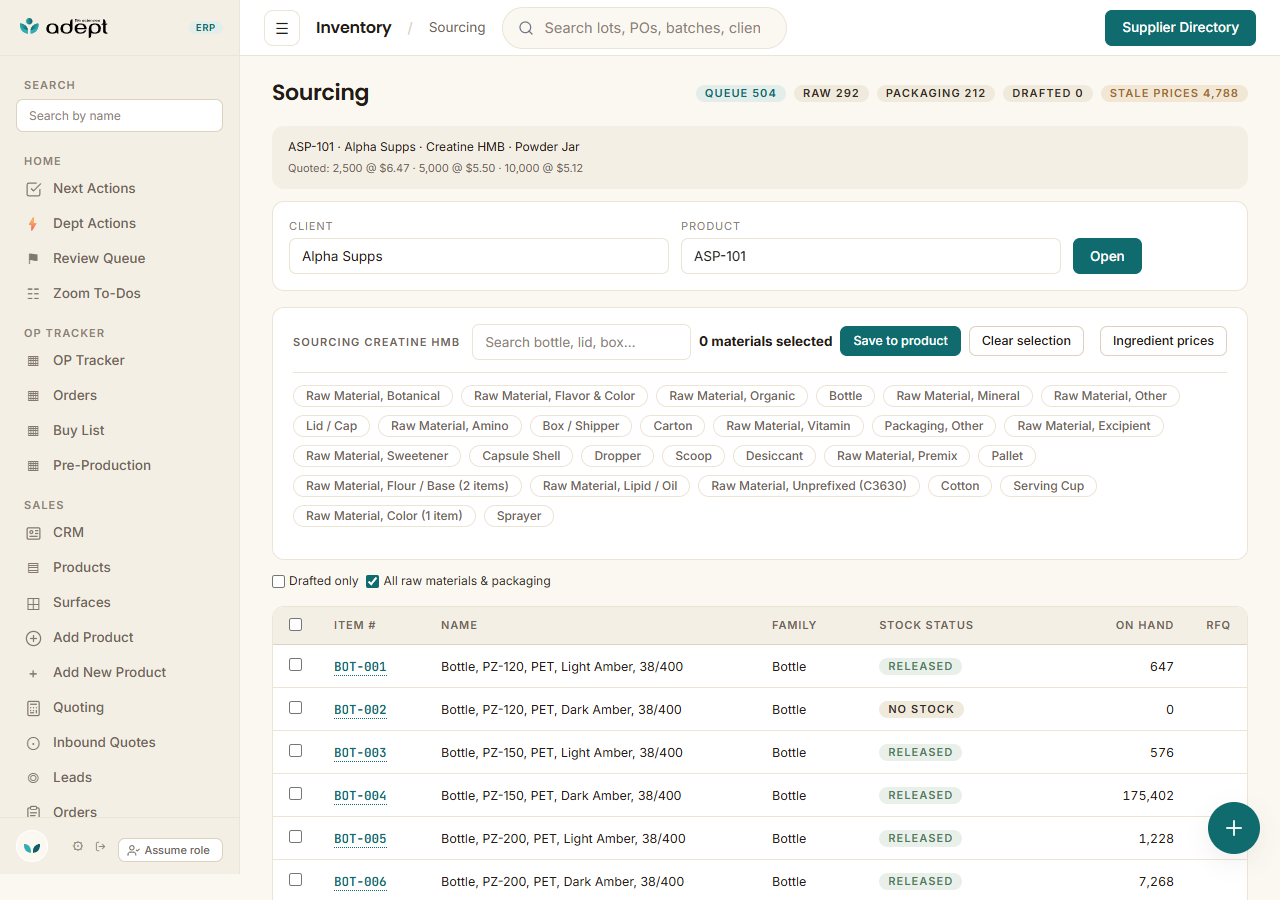This screenshot has height=900, width=1280.
Task: Click the Stale Prices 4,788 badge
Action: click(x=1174, y=93)
